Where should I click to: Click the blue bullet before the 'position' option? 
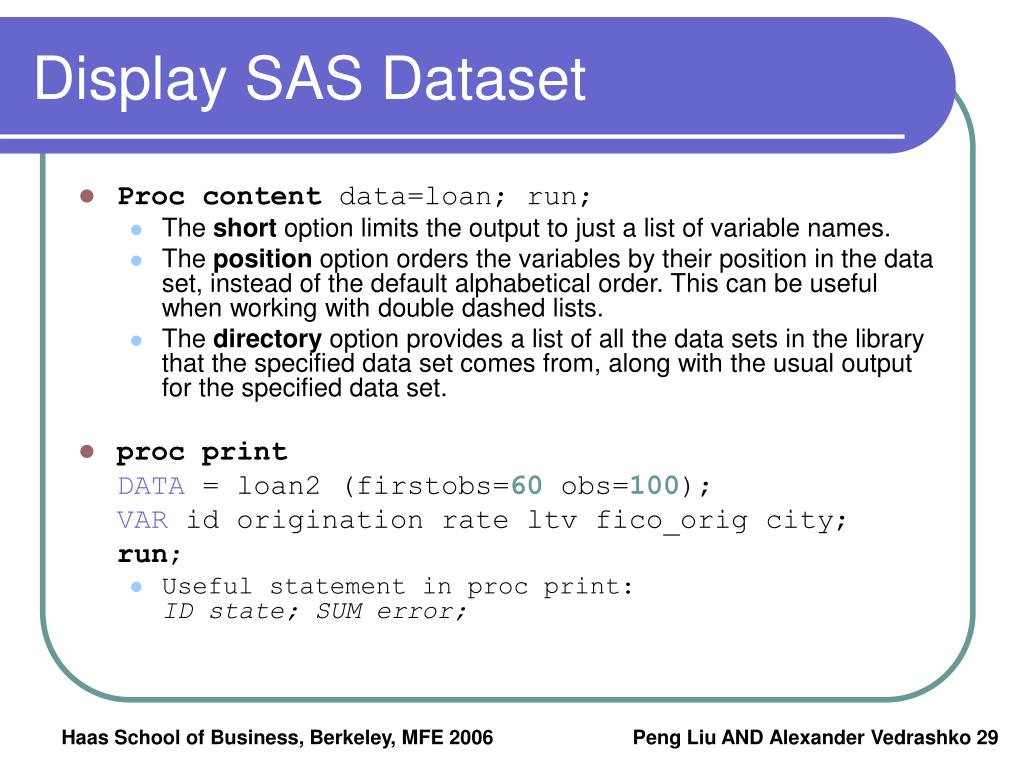[136, 260]
